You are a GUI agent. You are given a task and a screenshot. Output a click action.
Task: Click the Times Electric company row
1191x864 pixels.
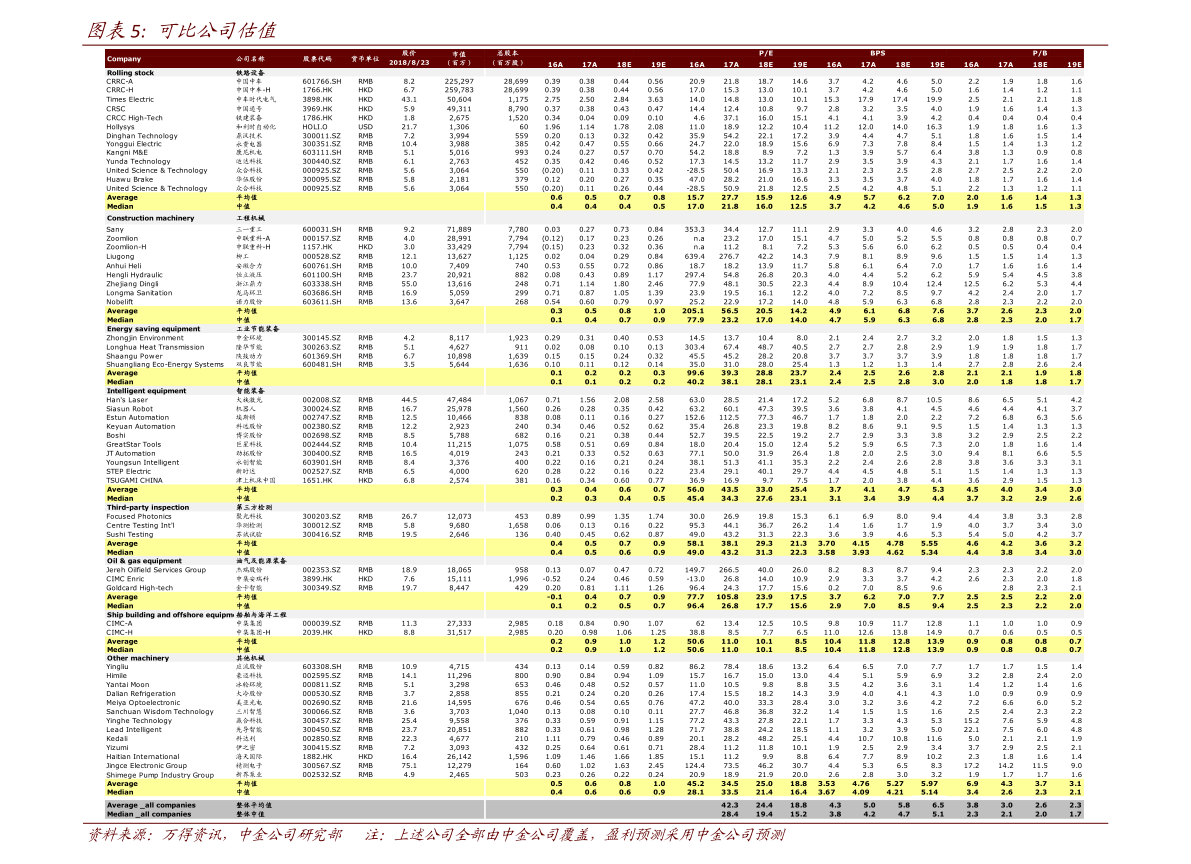tap(130, 100)
